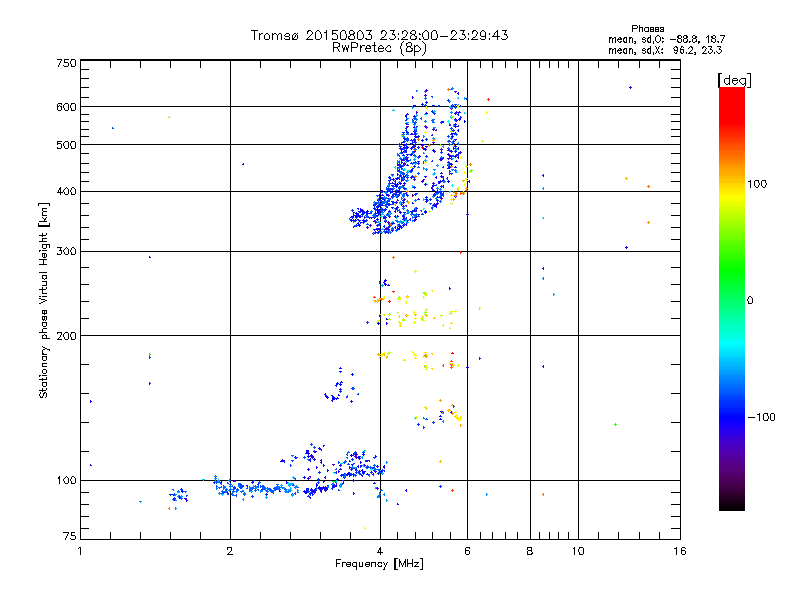The height and width of the screenshot is (600, 800).
Task: Click the x-axis tick label '4'
Action: [x=380, y=551]
